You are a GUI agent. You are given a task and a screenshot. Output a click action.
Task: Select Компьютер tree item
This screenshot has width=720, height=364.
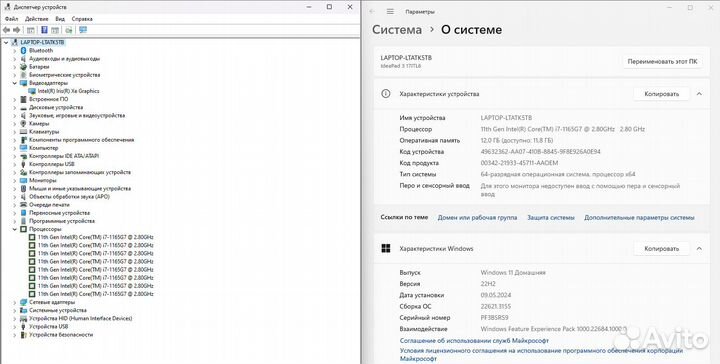(x=44, y=148)
